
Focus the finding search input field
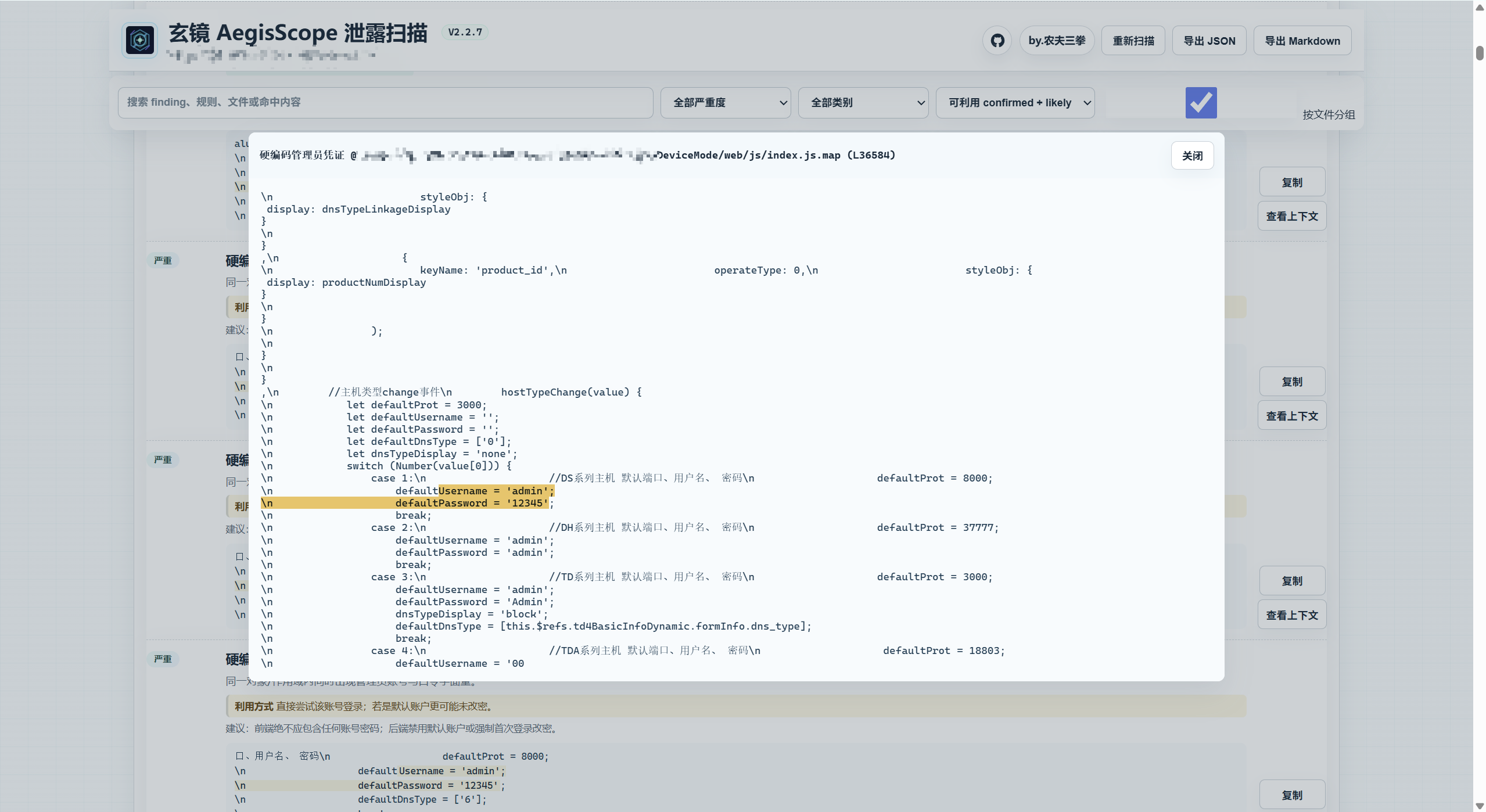coord(385,102)
